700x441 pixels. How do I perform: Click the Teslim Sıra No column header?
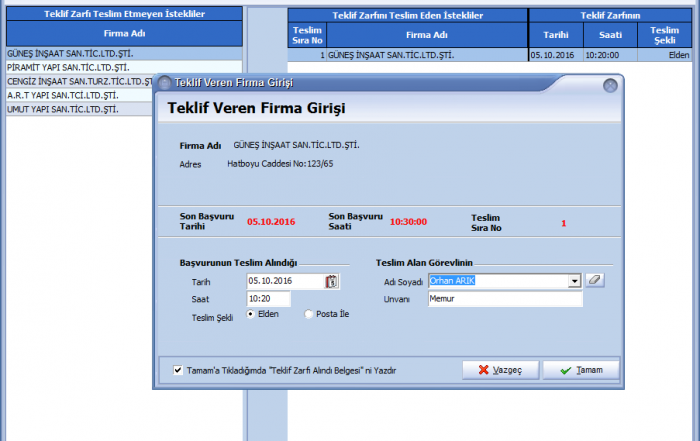pos(308,35)
